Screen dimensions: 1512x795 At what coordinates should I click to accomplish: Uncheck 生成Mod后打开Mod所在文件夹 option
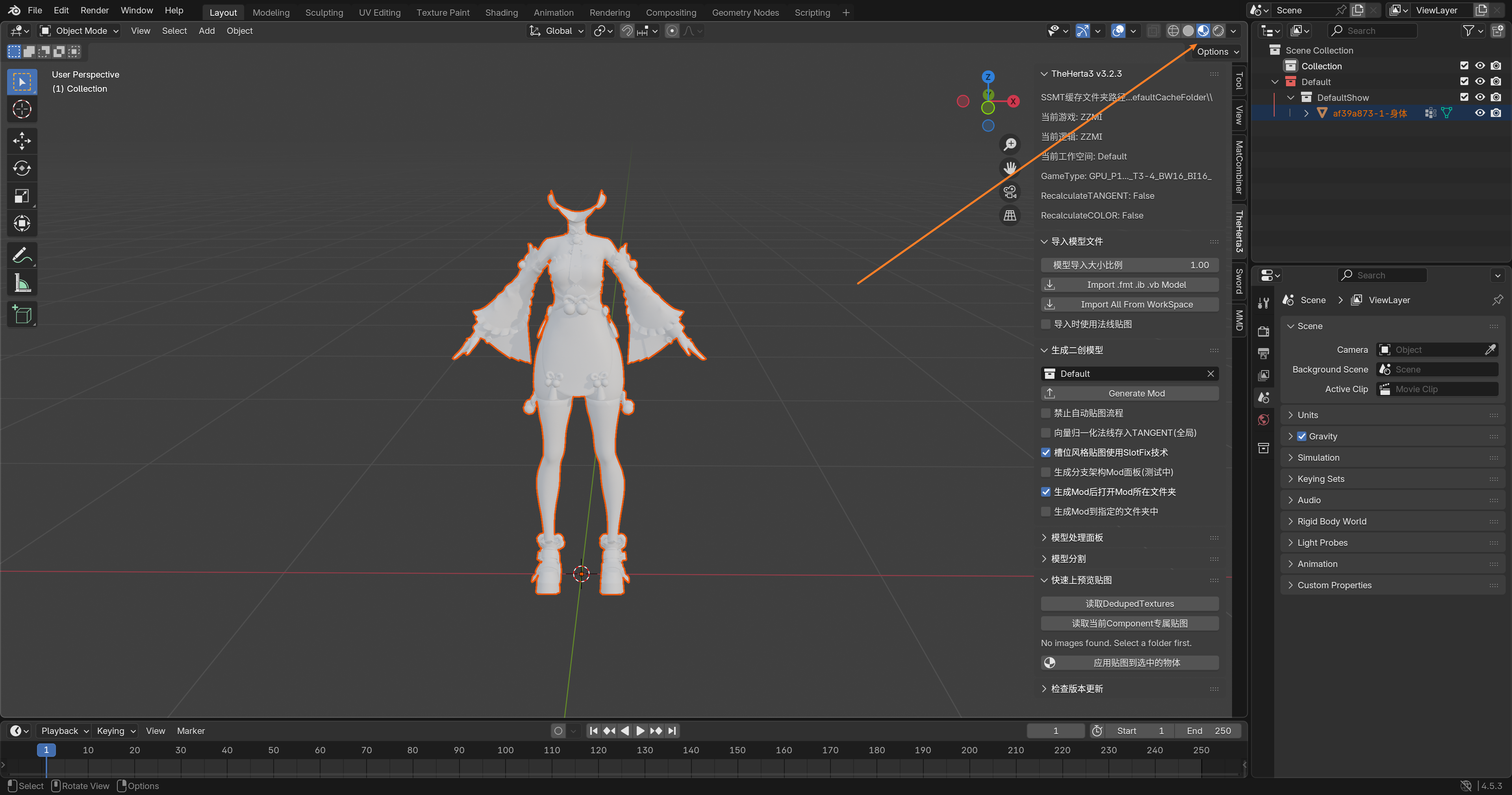coord(1045,492)
